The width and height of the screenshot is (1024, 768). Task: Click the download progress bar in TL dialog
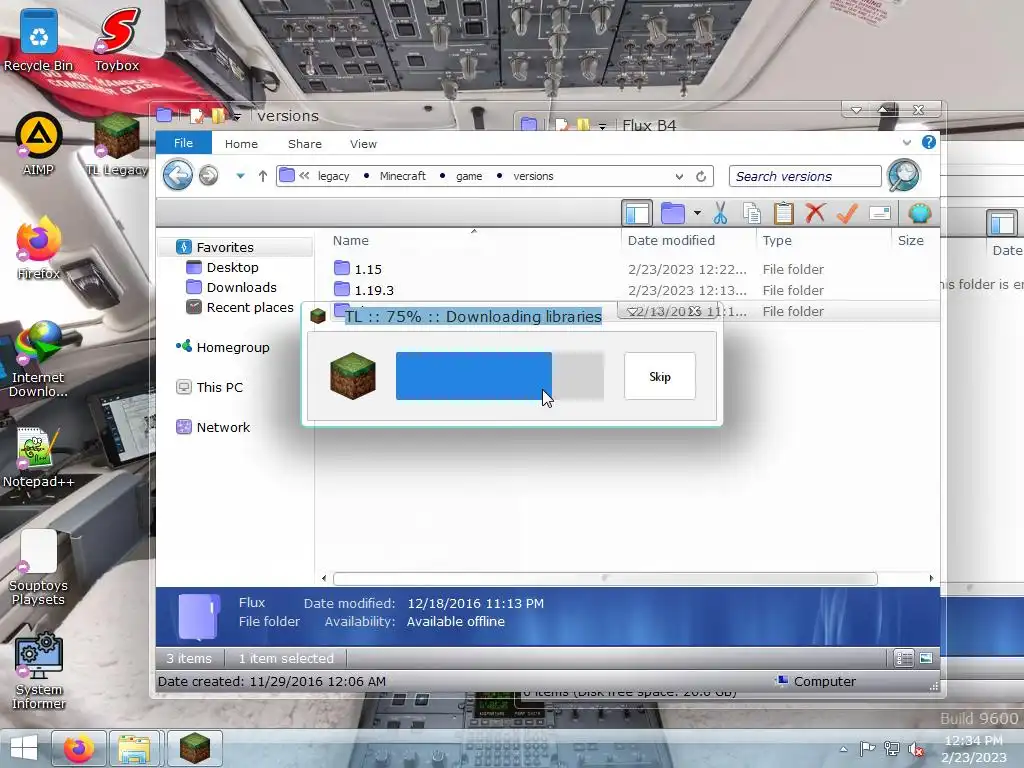pyautogui.click(x=500, y=376)
